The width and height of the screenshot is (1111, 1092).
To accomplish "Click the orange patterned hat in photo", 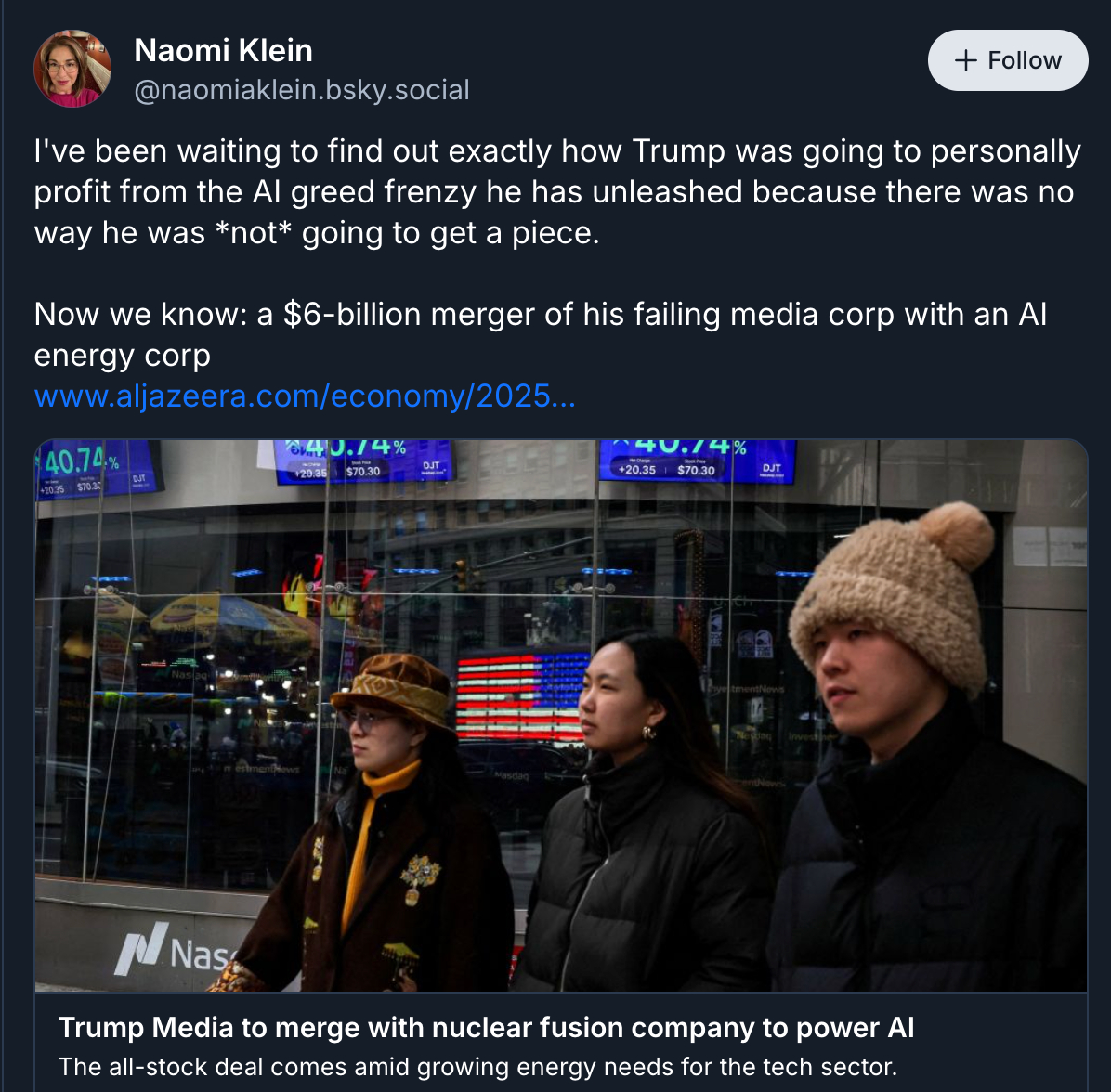I will (393, 689).
